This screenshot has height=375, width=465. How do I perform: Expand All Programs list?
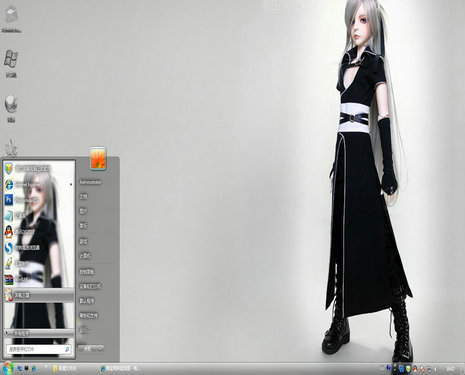pyautogui.click(x=39, y=333)
